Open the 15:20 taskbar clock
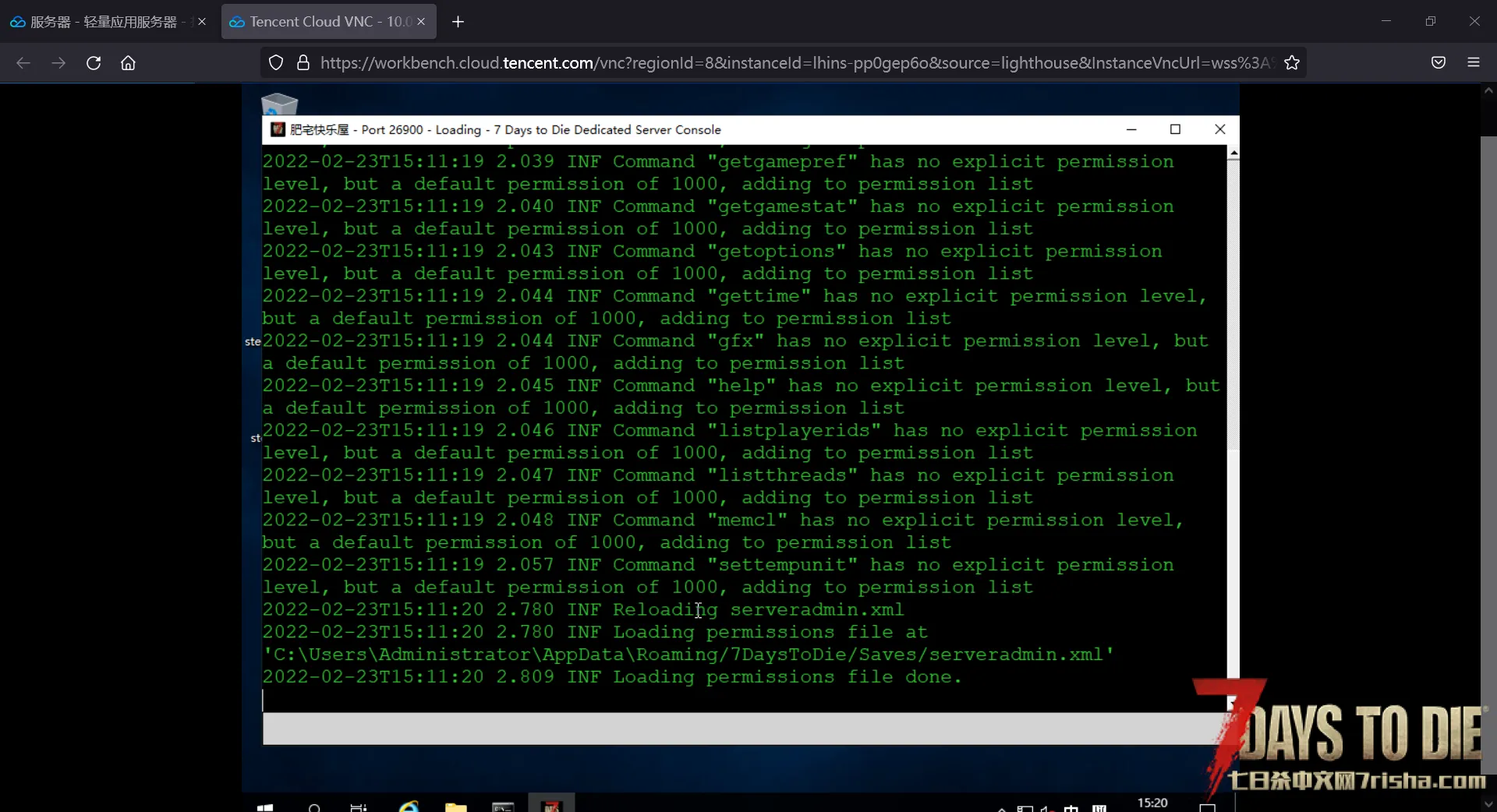The image size is (1497, 812). (1152, 803)
